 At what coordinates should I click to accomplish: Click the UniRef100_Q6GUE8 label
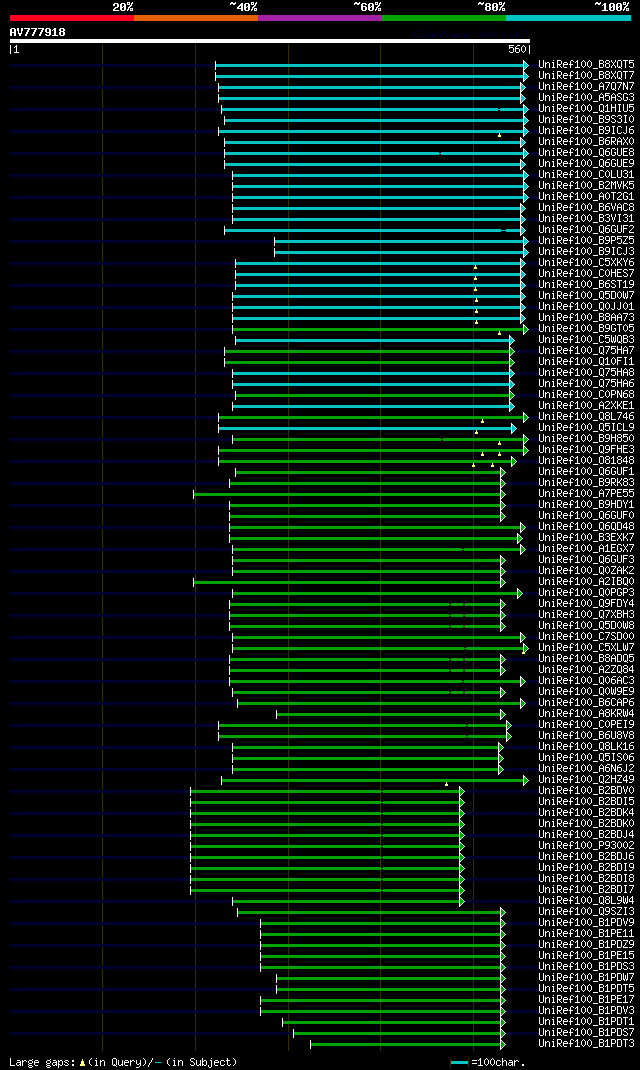click(x=586, y=152)
